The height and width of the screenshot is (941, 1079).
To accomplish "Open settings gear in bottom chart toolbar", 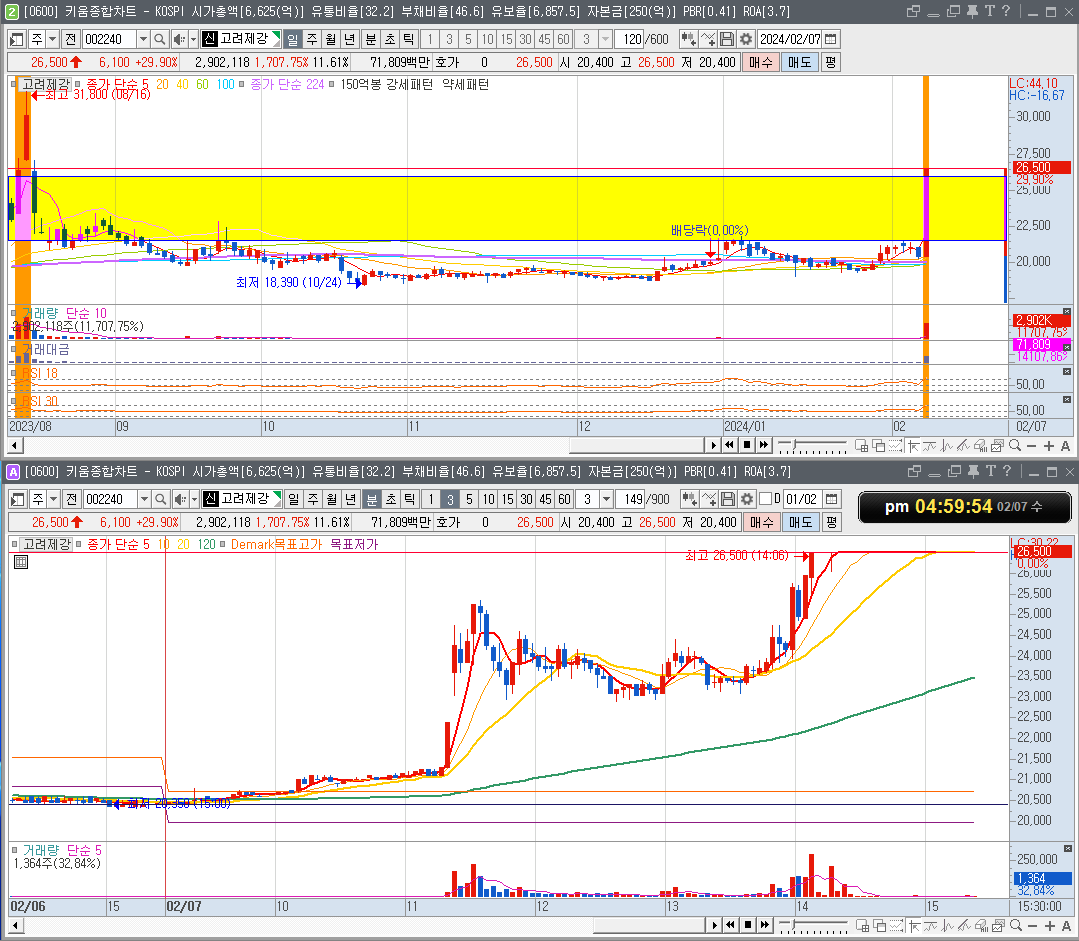I will pos(747,499).
